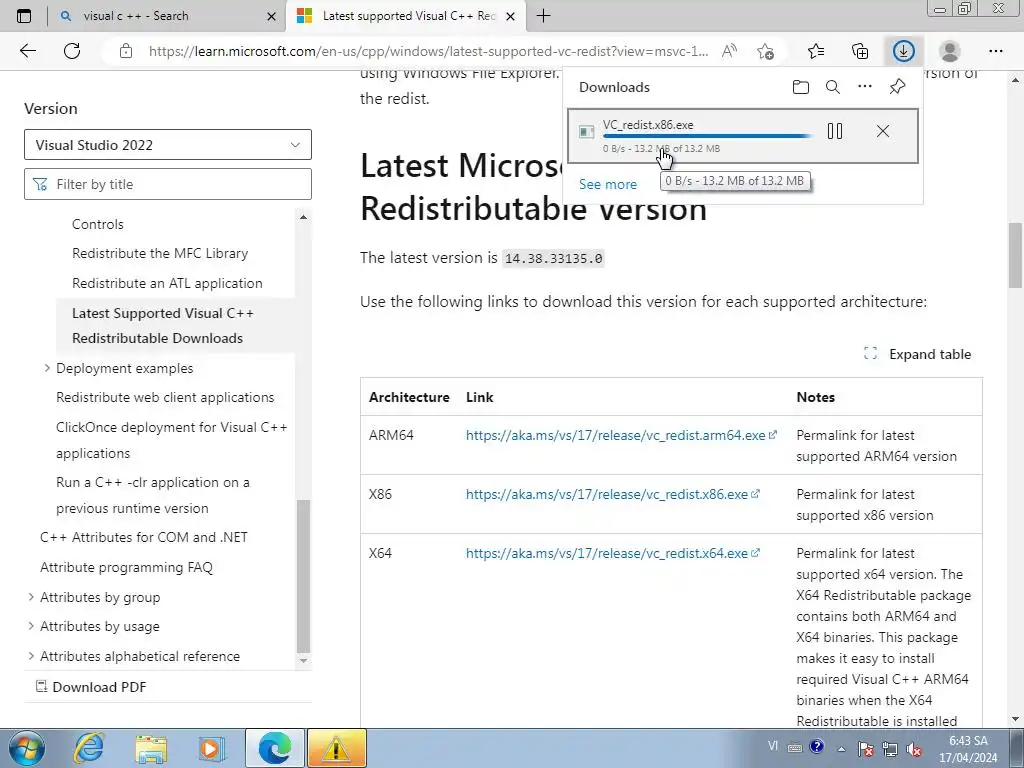
Task: Click the page vertical scrollbar thumb
Action: [1015, 255]
